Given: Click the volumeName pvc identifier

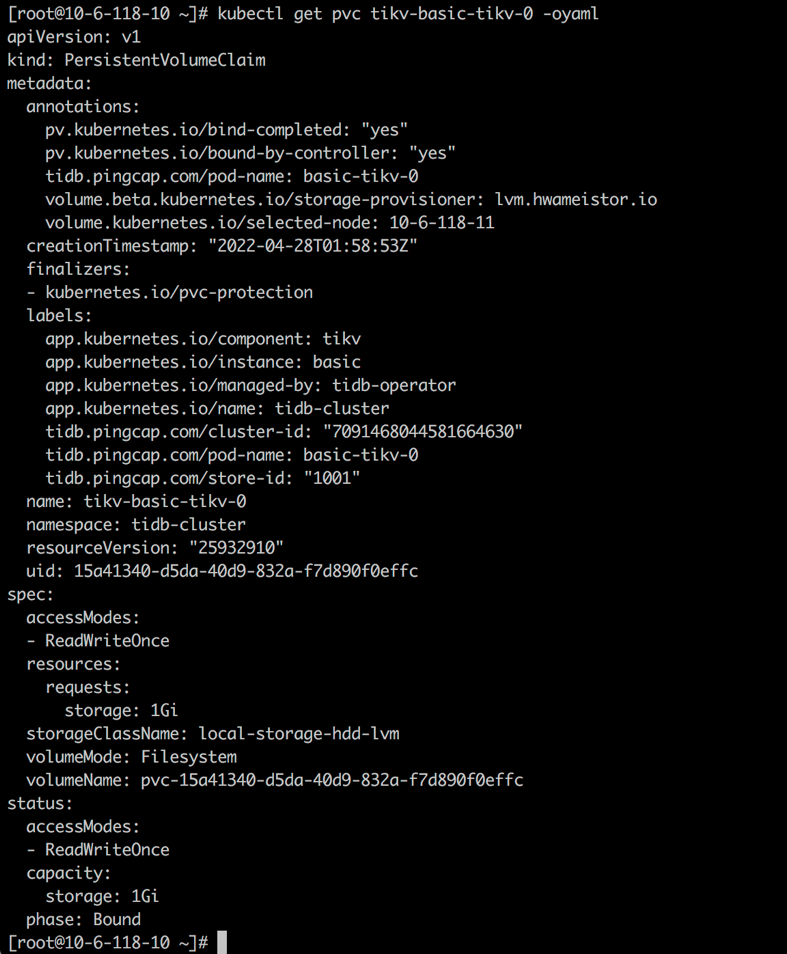Looking at the screenshot, I should (331, 779).
